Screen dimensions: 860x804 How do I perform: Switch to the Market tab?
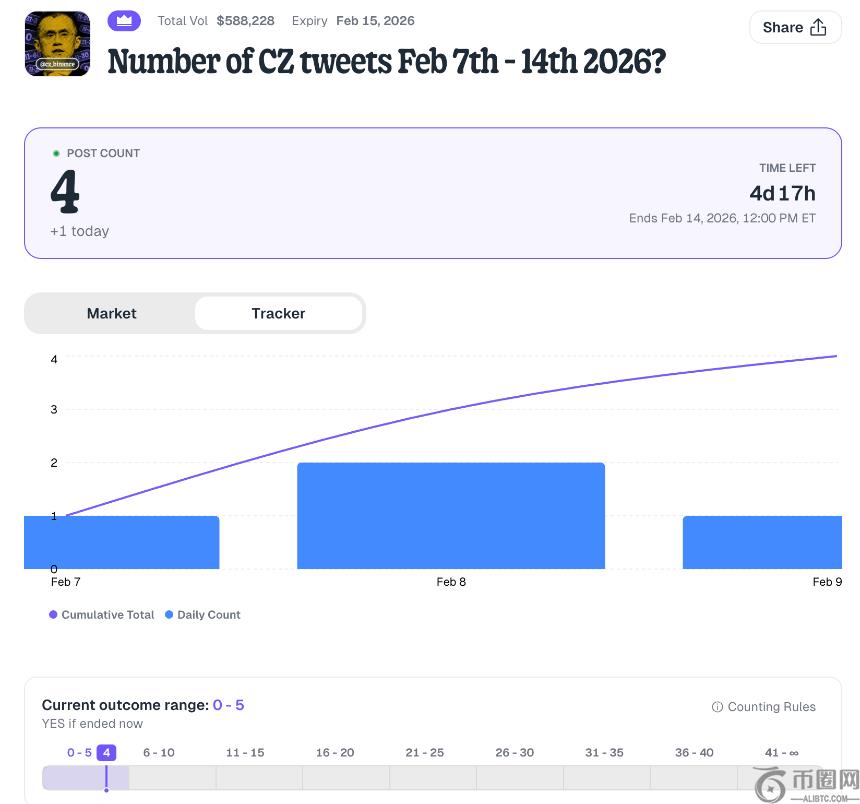pos(111,313)
